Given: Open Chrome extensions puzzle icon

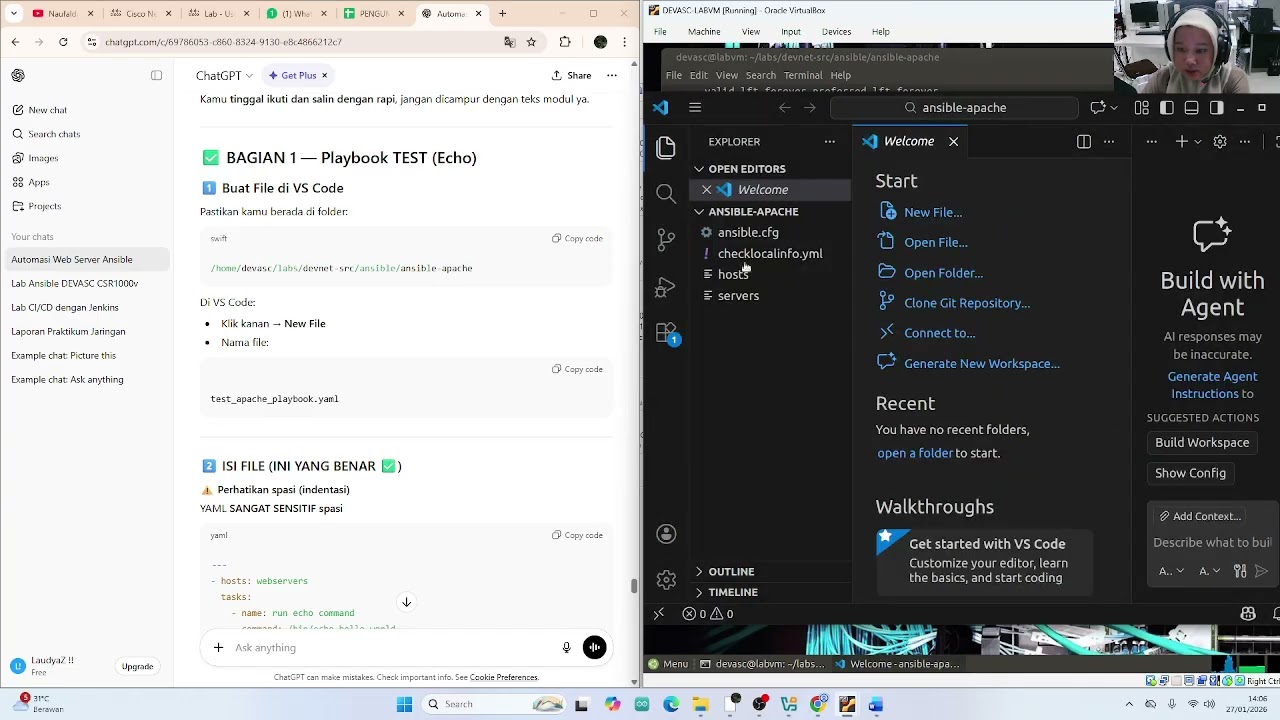Looking at the screenshot, I should coord(565,42).
